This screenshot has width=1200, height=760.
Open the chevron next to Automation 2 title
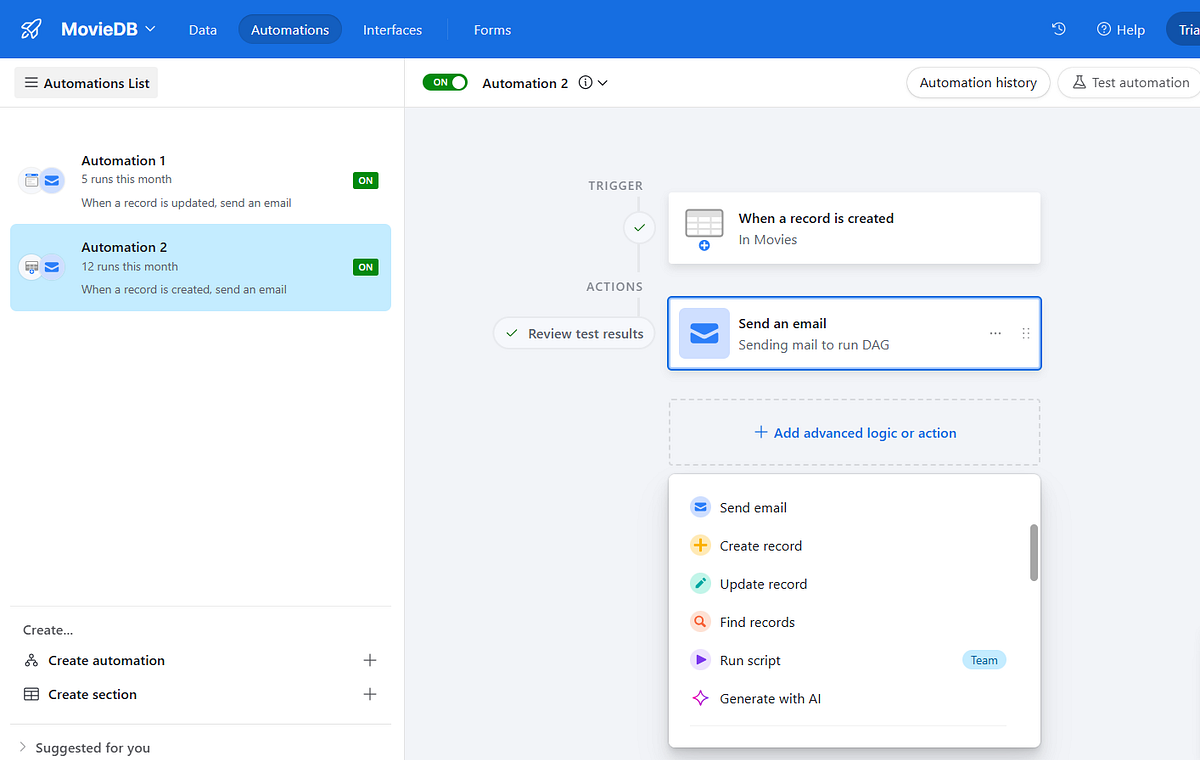click(602, 83)
